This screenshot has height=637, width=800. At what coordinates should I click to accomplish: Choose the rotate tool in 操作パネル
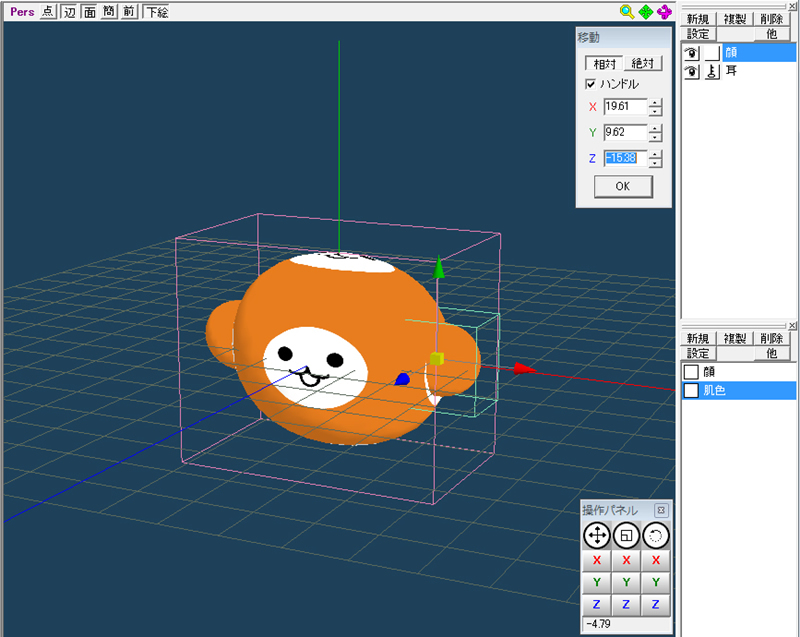click(x=656, y=536)
